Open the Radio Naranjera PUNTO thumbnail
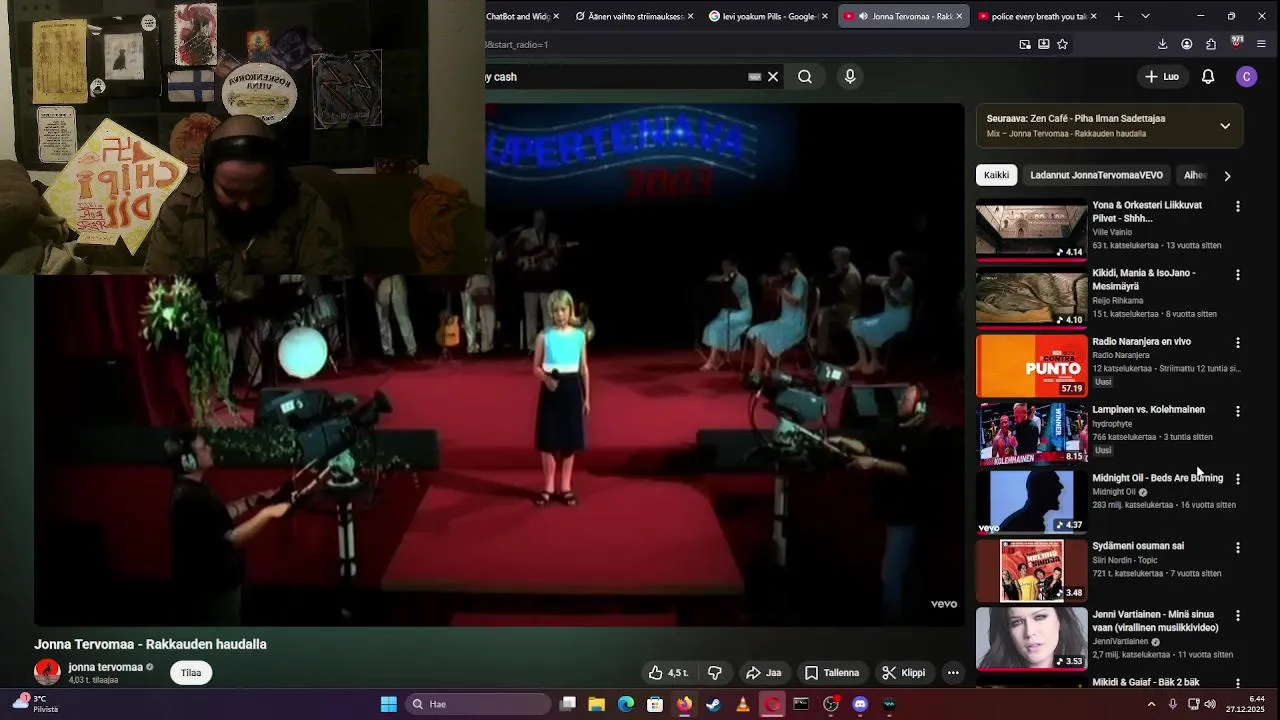Image resolution: width=1280 pixels, height=720 pixels. (x=1031, y=366)
